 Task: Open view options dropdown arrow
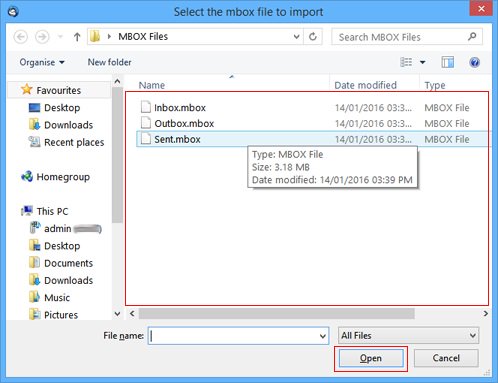[x=423, y=62]
